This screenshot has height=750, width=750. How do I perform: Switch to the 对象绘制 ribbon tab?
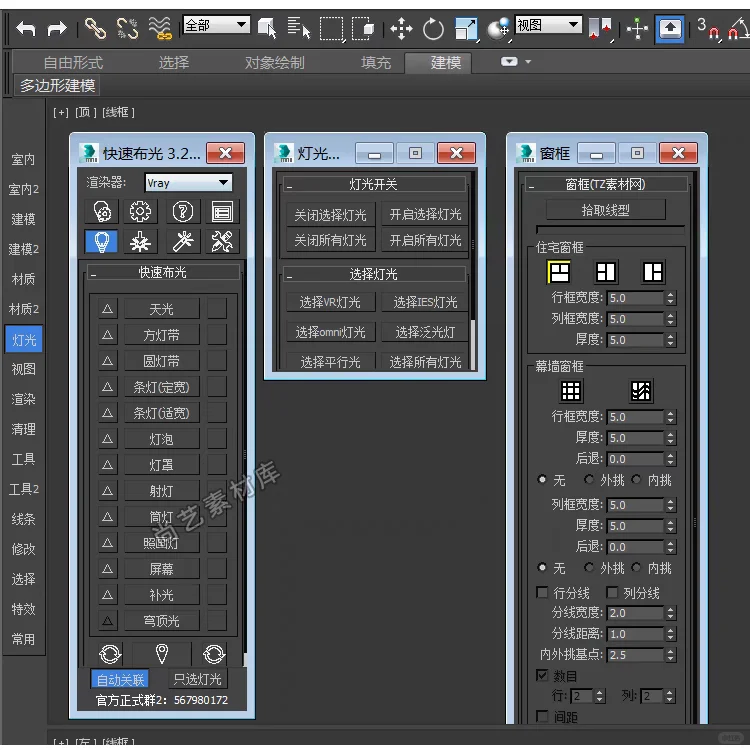275,63
